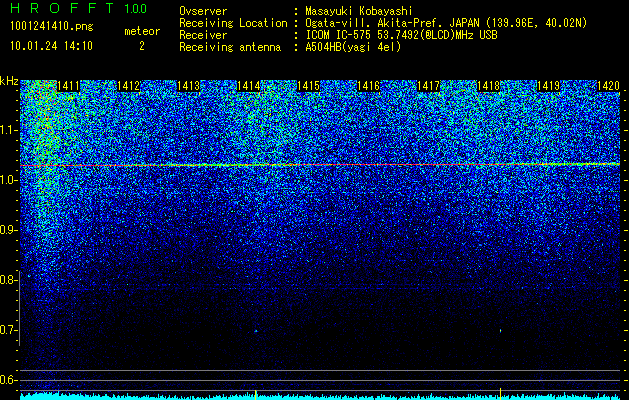Click the 0.9 kHz axis label
This screenshot has width=629, height=400.
tap(9, 230)
